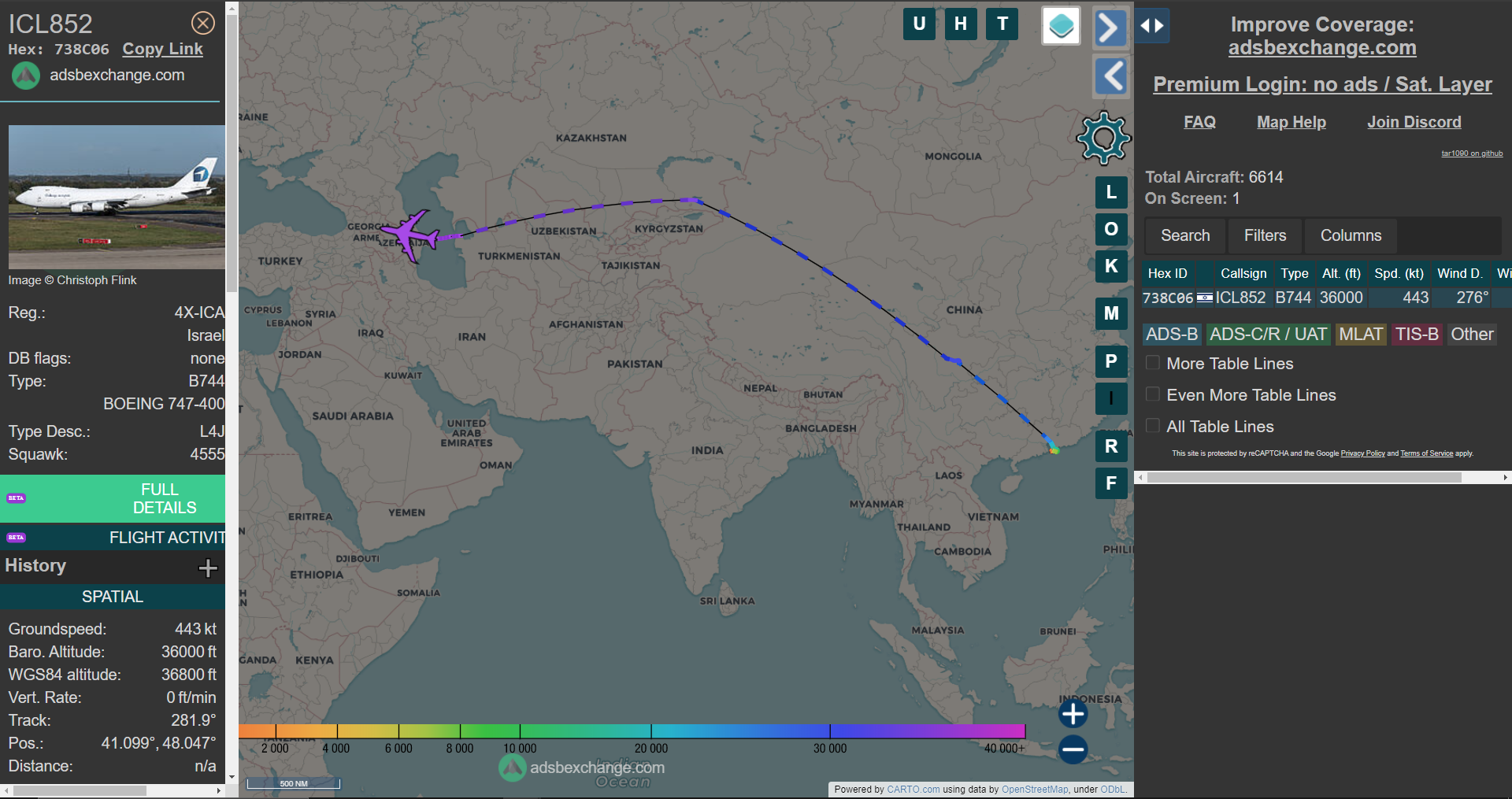Click the adsbexchange logo in info panel
1512x799 pixels.
26,76
